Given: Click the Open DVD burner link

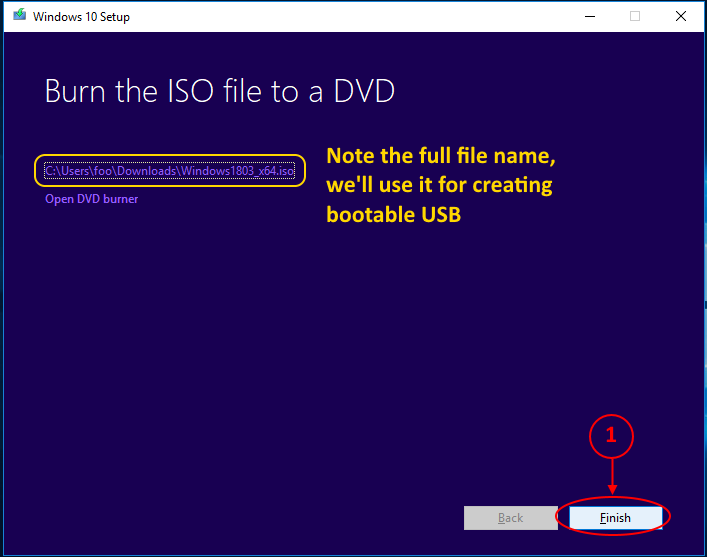Looking at the screenshot, I should coord(91,199).
